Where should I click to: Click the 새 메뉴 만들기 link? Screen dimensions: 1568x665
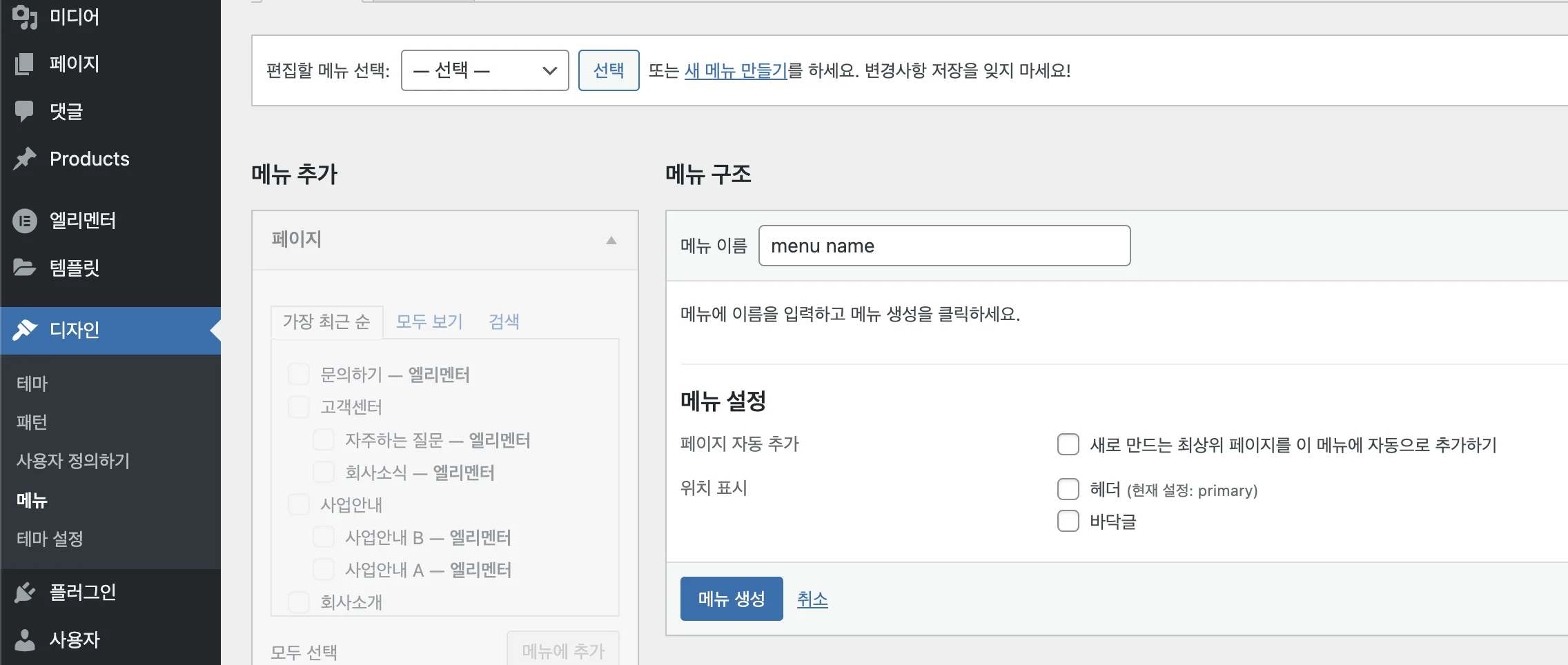pyautogui.click(x=735, y=70)
